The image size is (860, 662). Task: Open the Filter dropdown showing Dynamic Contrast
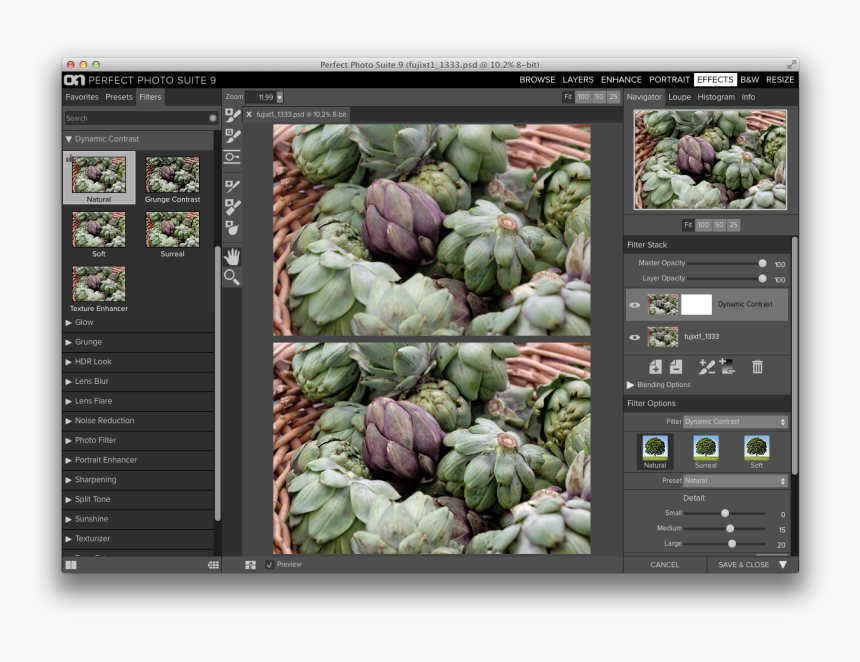pyautogui.click(x=735, y=422)
